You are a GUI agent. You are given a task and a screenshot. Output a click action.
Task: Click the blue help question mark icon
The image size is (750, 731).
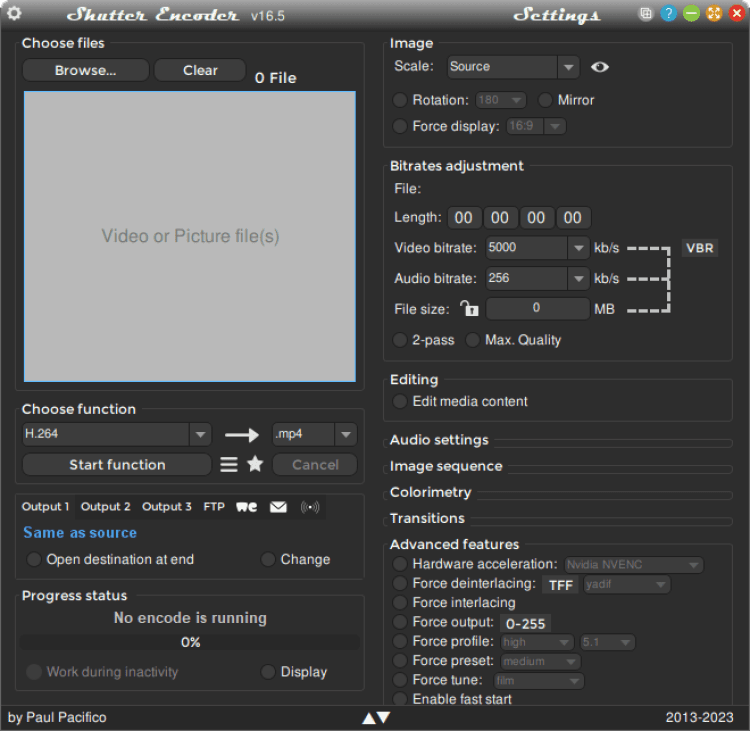tap(668, 14)
